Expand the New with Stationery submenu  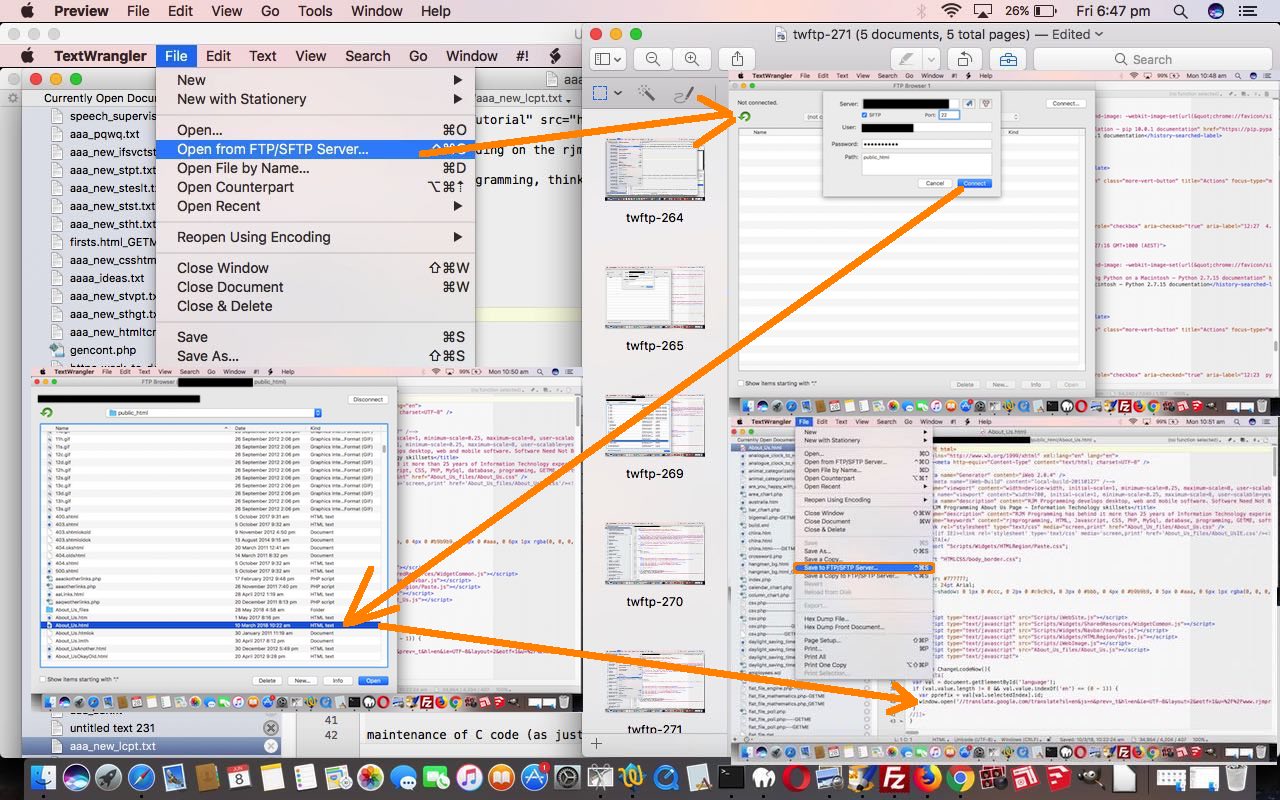click(316, 99)
